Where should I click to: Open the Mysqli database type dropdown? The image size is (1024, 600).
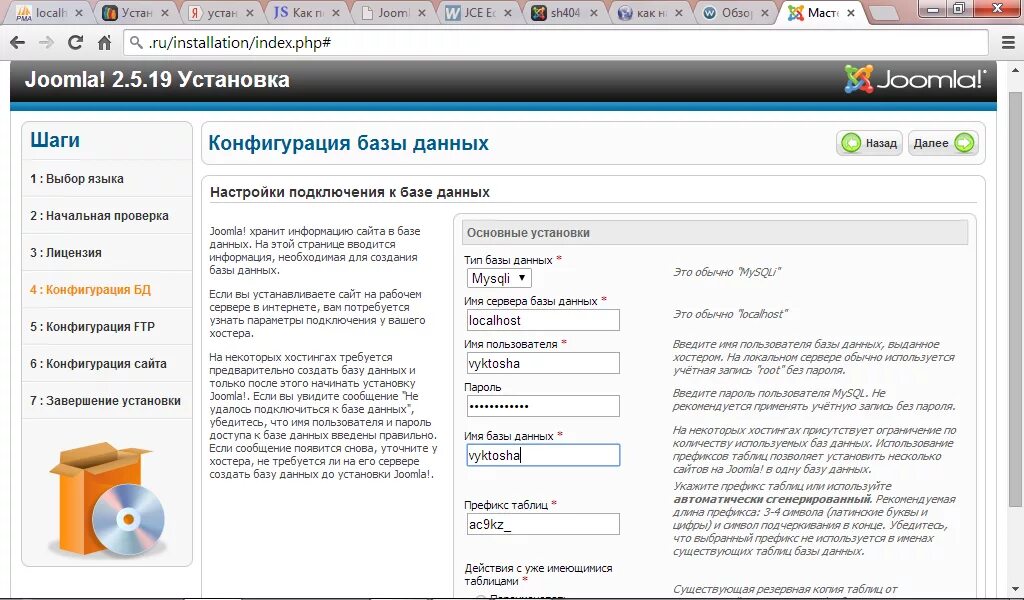point(499,278)
